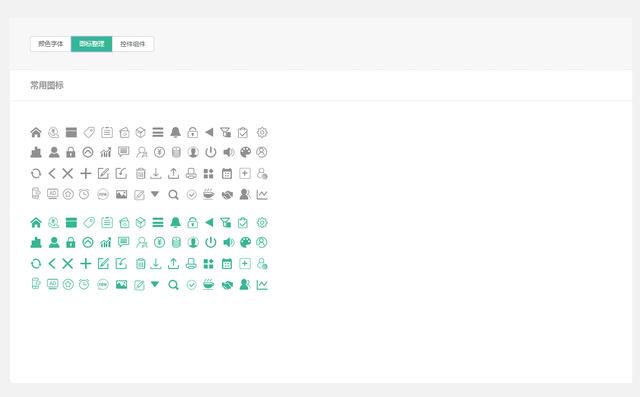Click the gray X close icon
640x397 pixels.
(68, 173)
